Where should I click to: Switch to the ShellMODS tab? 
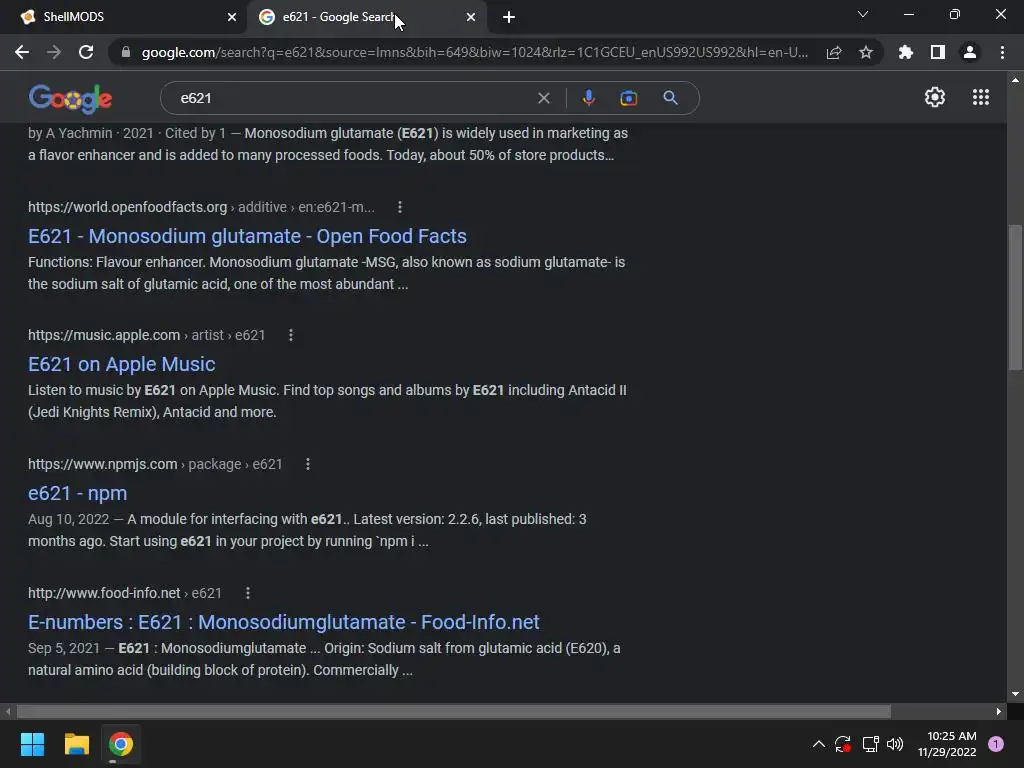click(x=124, y=17)
